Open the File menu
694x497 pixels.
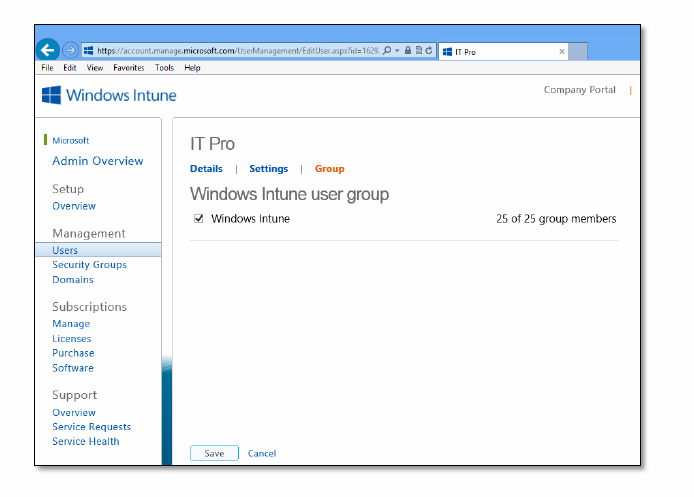(47, 68)
